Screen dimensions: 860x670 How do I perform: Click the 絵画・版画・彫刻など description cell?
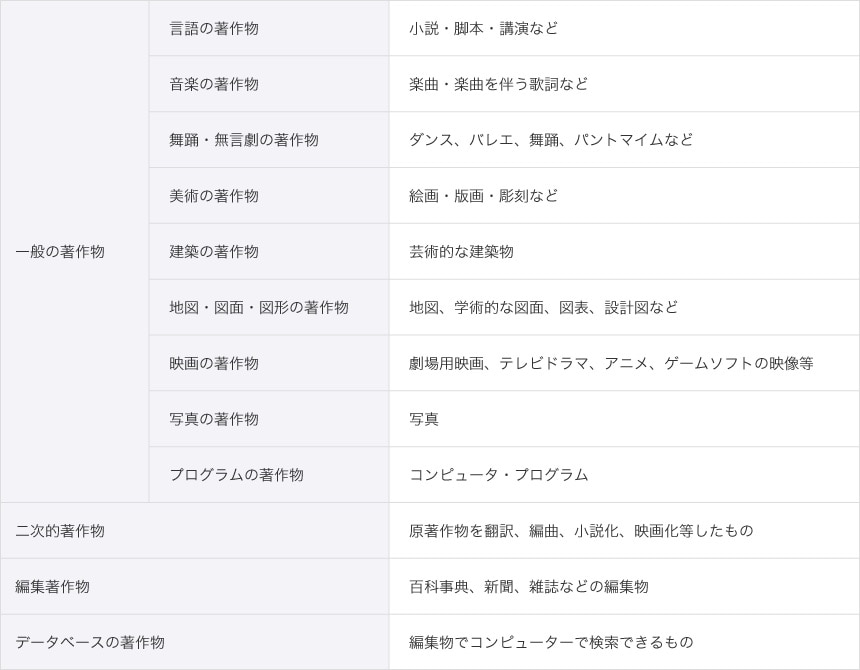coord(483,196)
